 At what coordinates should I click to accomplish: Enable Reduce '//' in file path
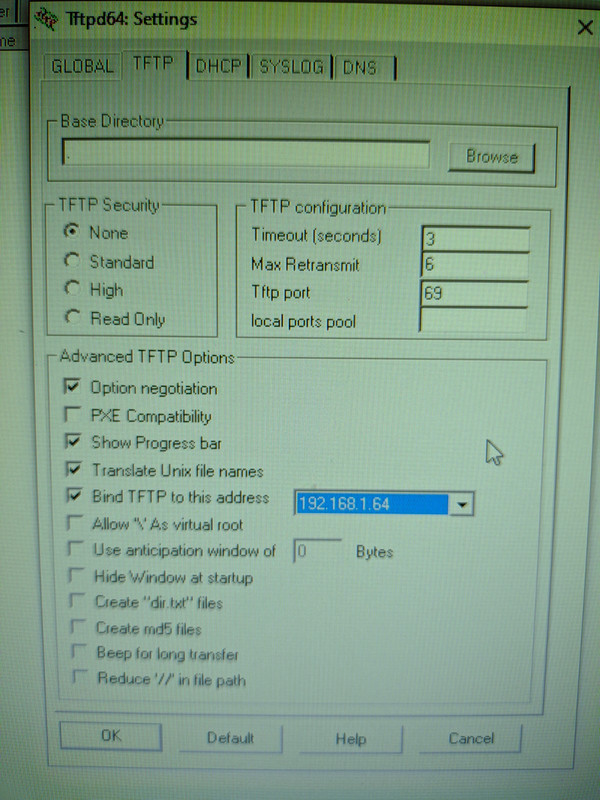pos(80,677)
